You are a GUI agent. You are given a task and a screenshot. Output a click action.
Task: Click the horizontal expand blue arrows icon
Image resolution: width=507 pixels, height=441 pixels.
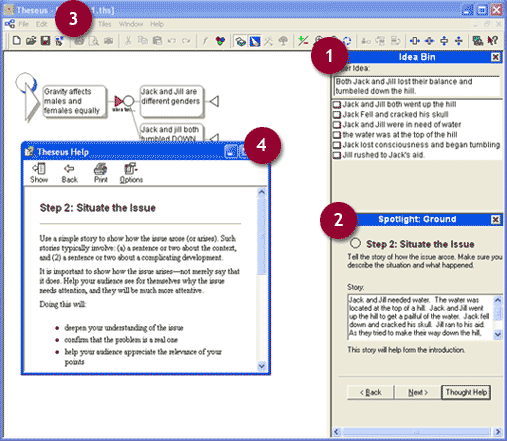(415, 41)
